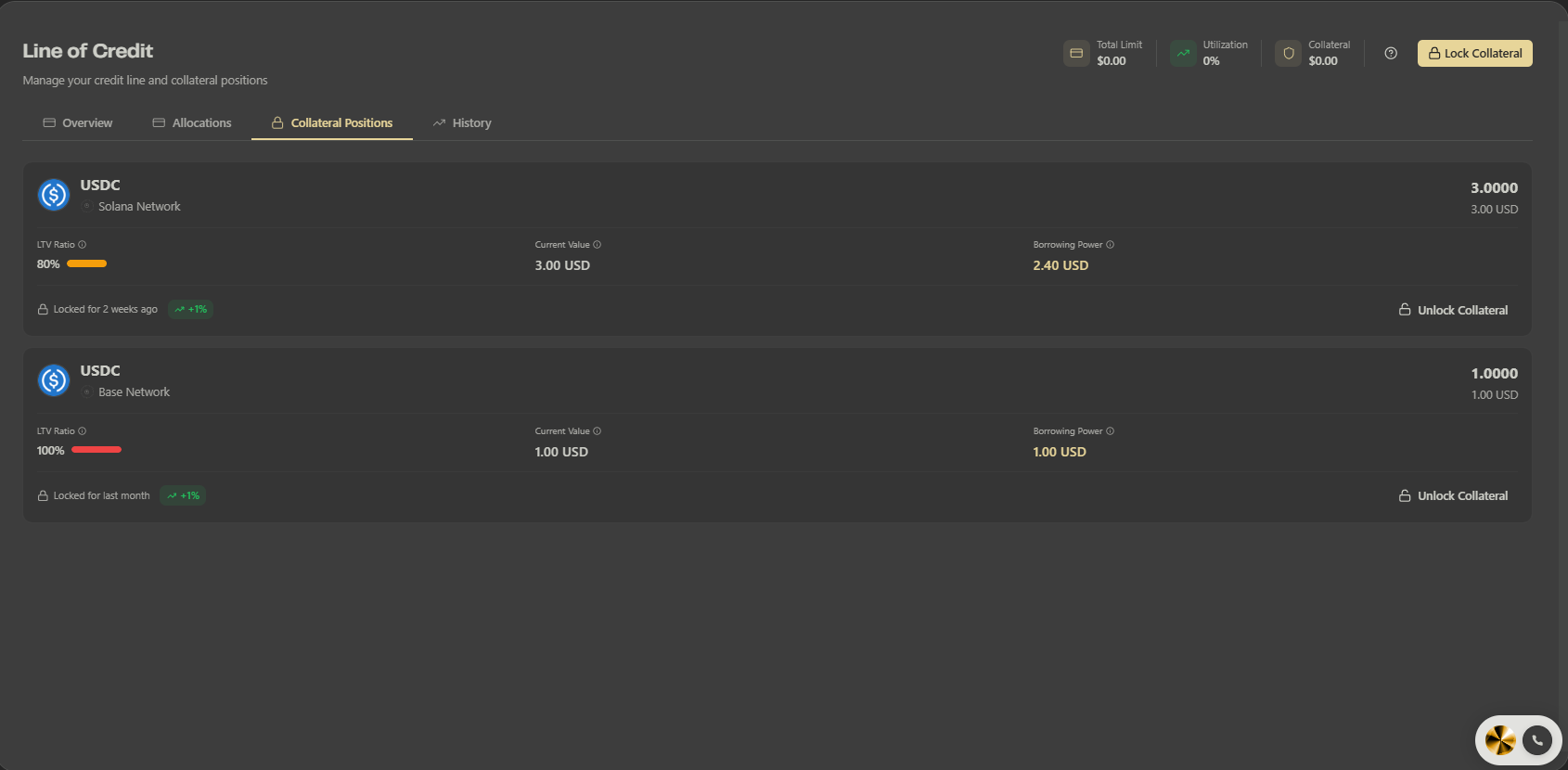
Task: Click USDC Solana Network coin icon
Action: [x=54, y=195]
